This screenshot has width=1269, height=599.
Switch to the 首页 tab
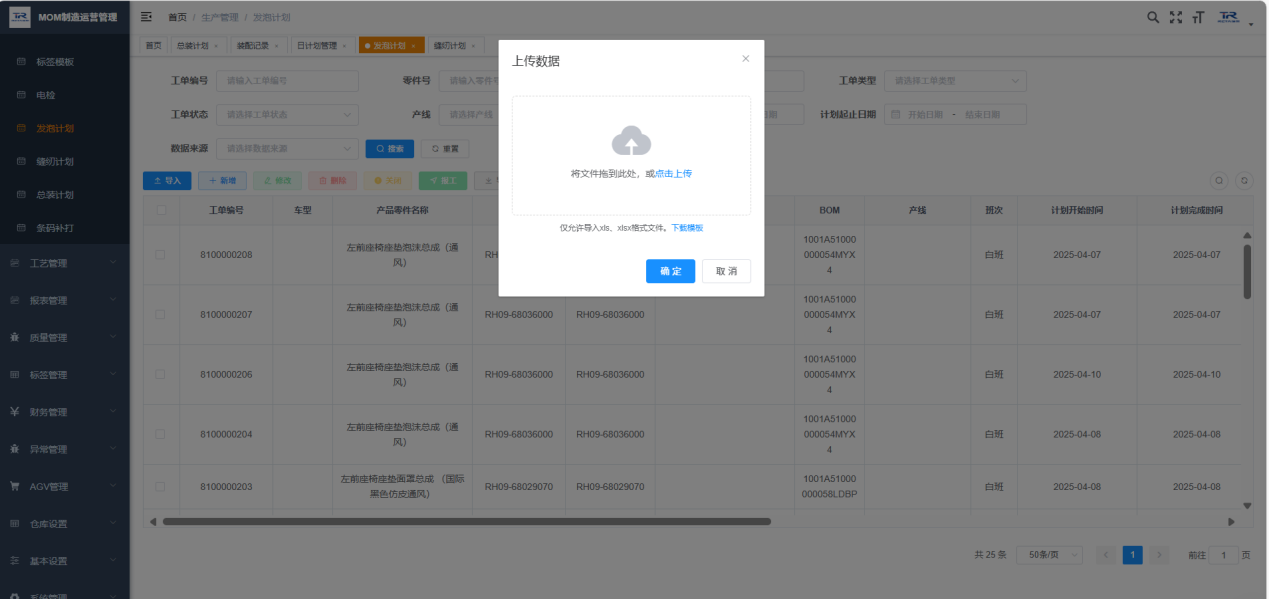pyautogui.click(x=153, y=45)
